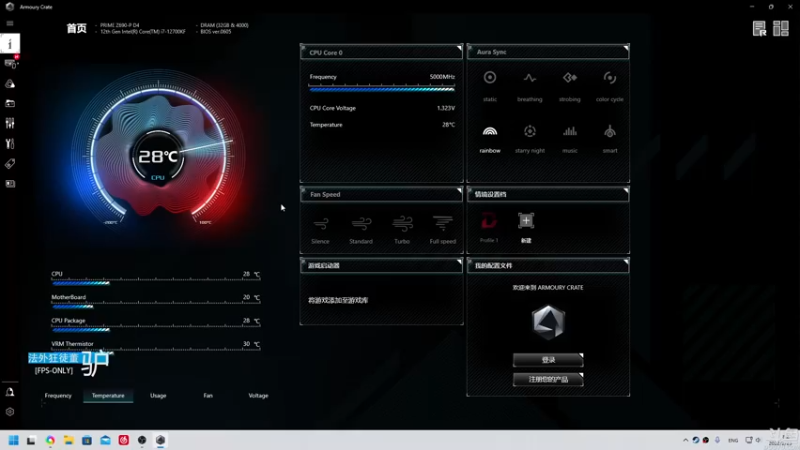This screenshot has height=450, width=800.
Task: Select the smart Aura lighting effect
Action: click(x=610, y=138)
